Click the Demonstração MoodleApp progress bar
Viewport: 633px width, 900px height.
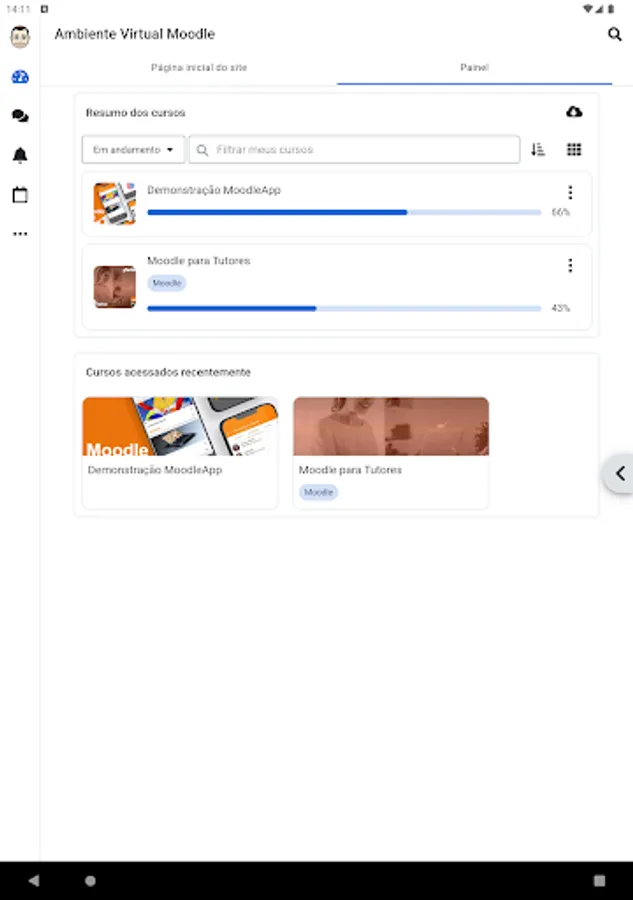(x=344, y=212)
